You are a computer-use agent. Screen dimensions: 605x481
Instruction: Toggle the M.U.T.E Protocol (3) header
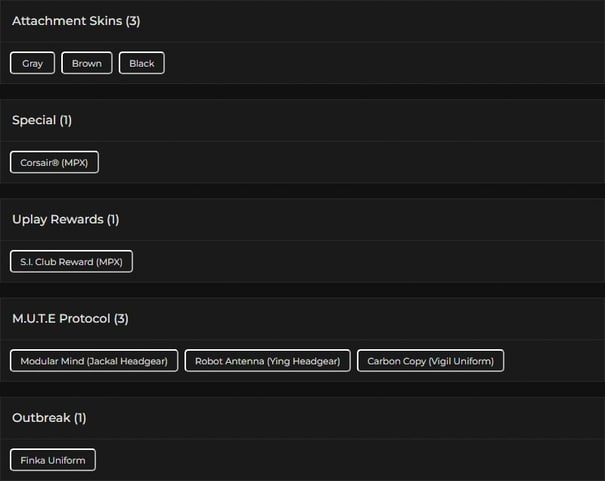[70, 318]
